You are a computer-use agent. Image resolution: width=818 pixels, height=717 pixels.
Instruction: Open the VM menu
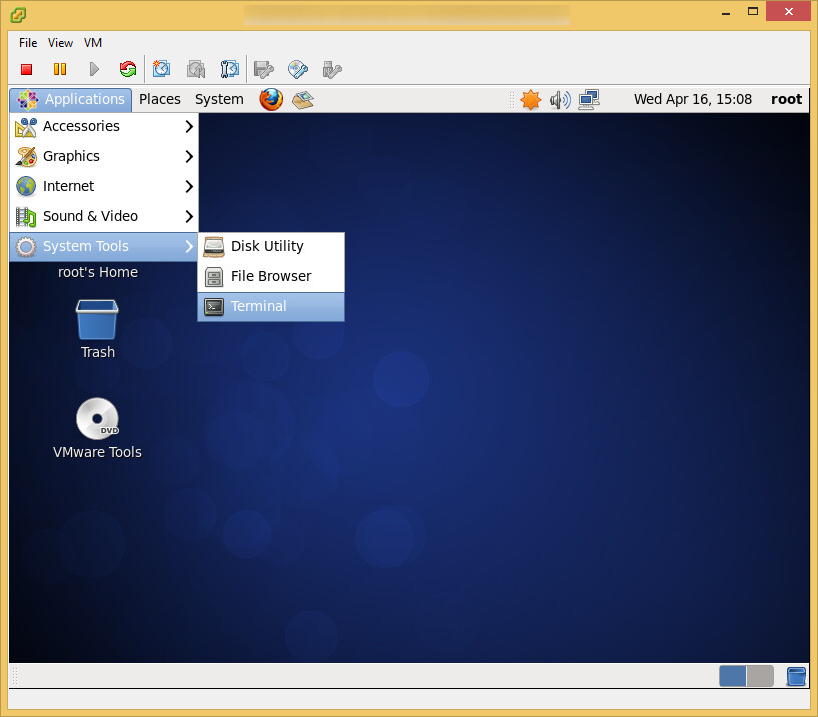pyautogui.click(x=92, y=43)
